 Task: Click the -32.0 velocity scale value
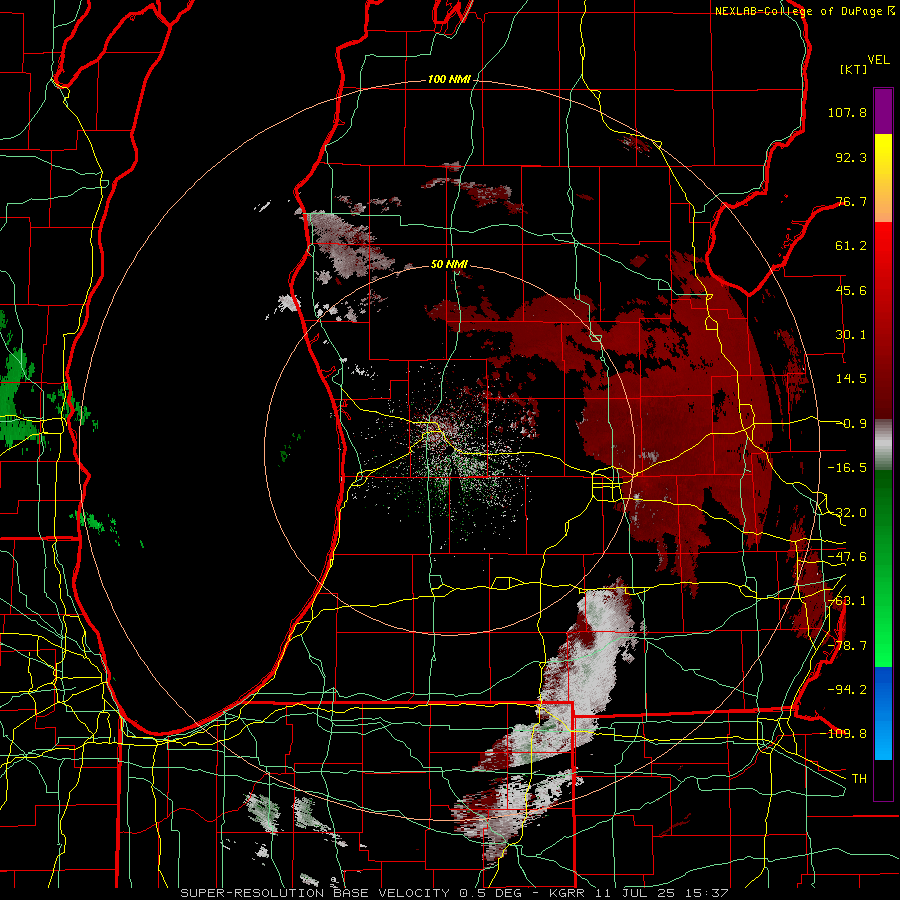[847, 513]
